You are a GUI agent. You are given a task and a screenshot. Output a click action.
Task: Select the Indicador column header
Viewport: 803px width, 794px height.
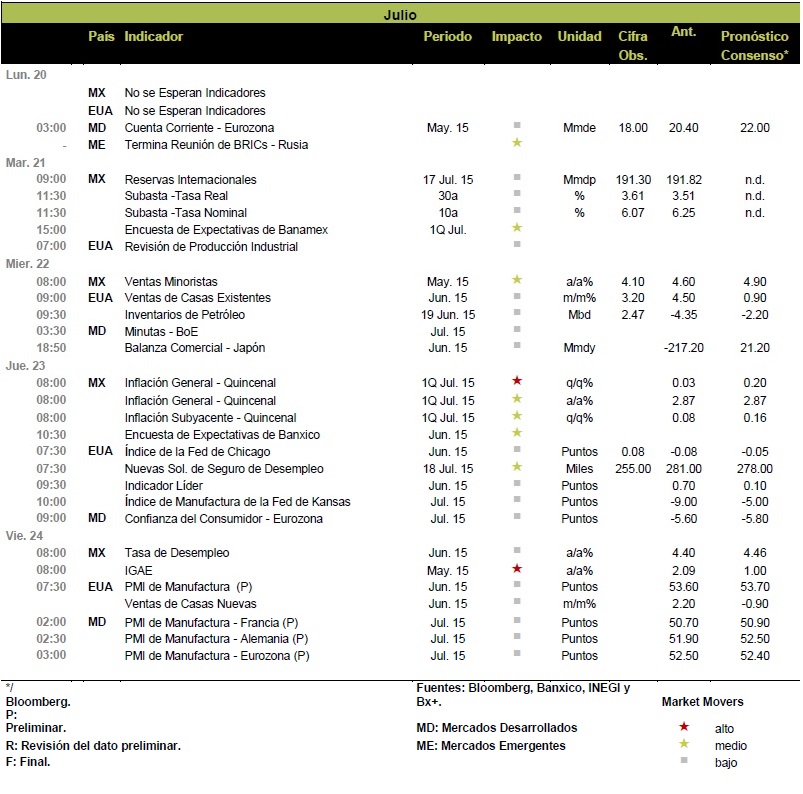(x=154, y=36)
